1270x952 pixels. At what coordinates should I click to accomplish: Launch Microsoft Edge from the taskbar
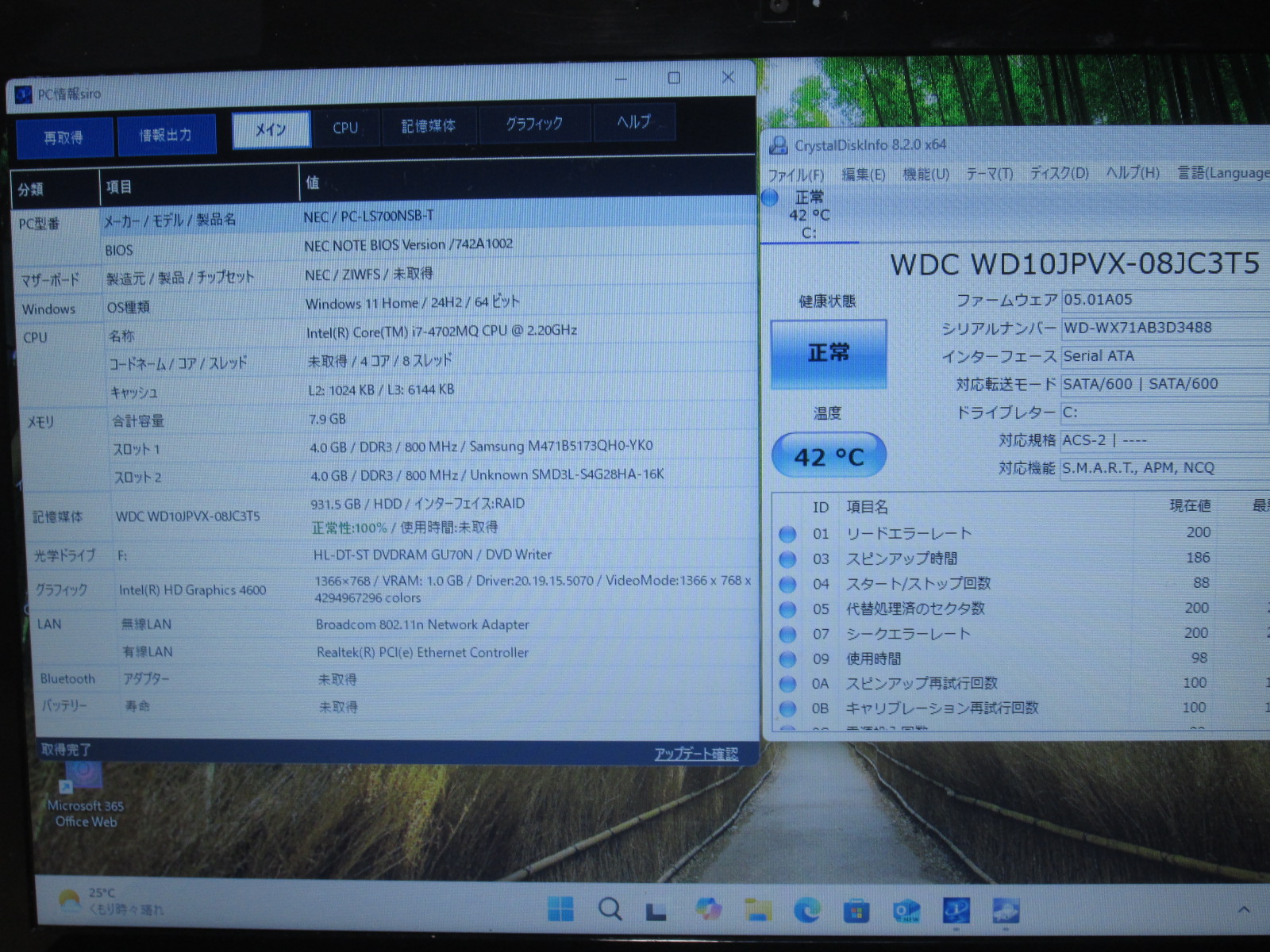coord(806,911)
